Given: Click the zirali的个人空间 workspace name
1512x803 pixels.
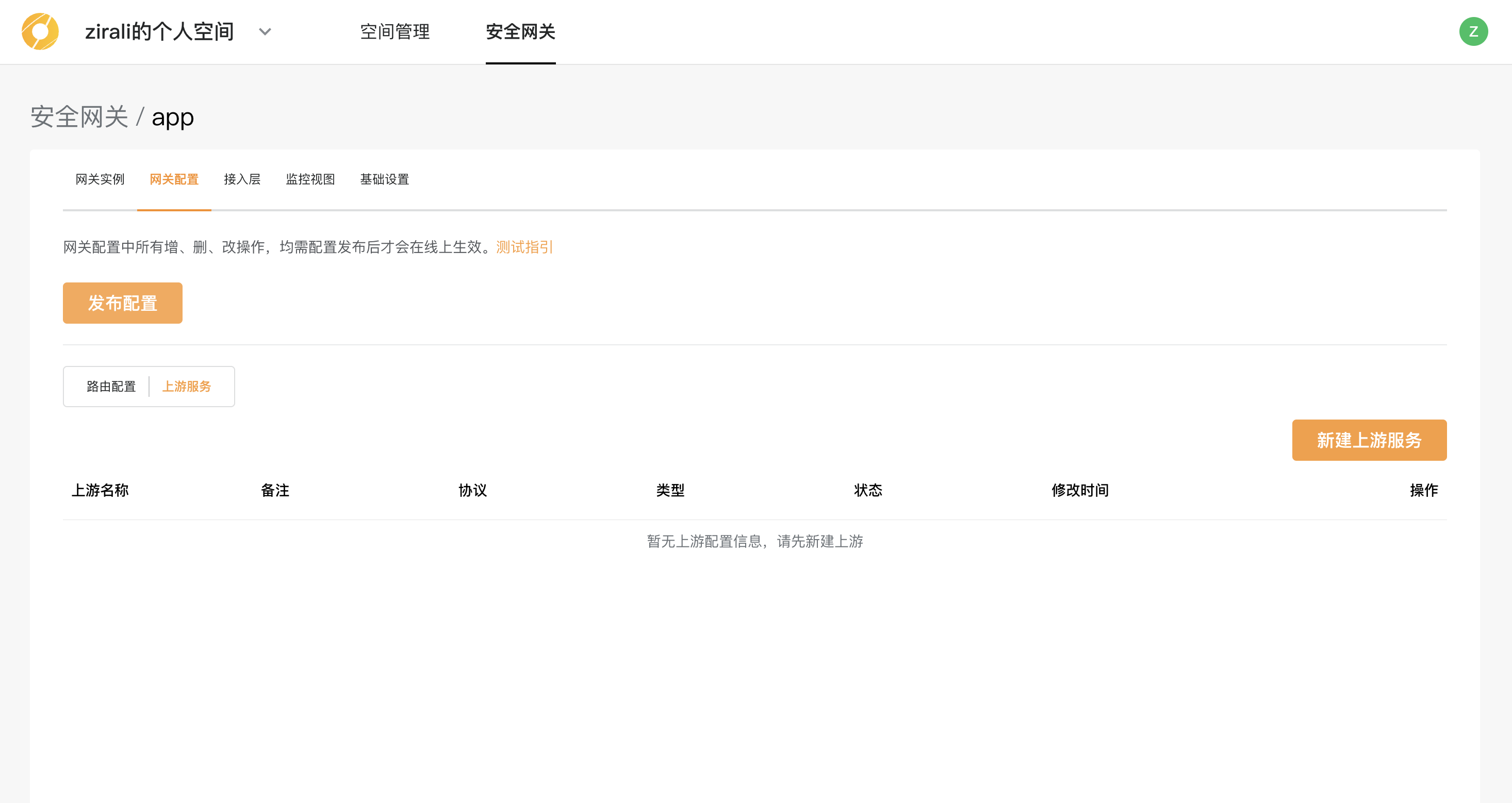Looking at the screenshot, I should point(159,31).
